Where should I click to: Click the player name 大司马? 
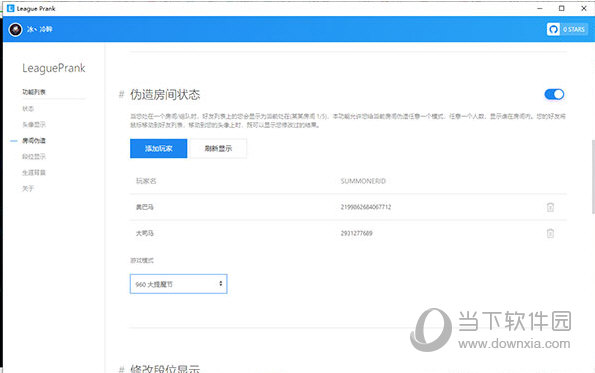pyautogui.click(x=145, y=233)
